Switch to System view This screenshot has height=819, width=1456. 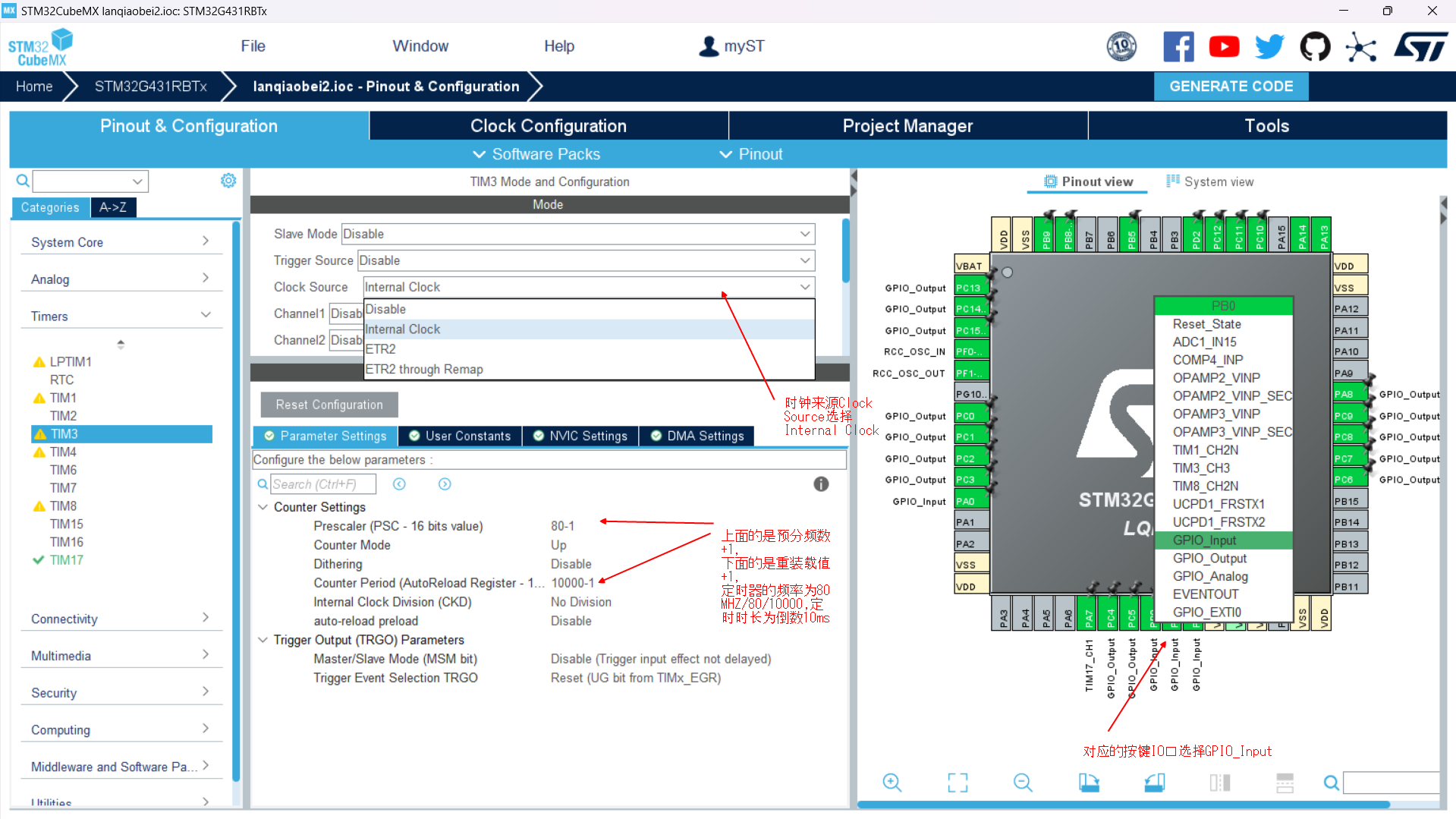pyautogui.click(x=1210, y=181)
